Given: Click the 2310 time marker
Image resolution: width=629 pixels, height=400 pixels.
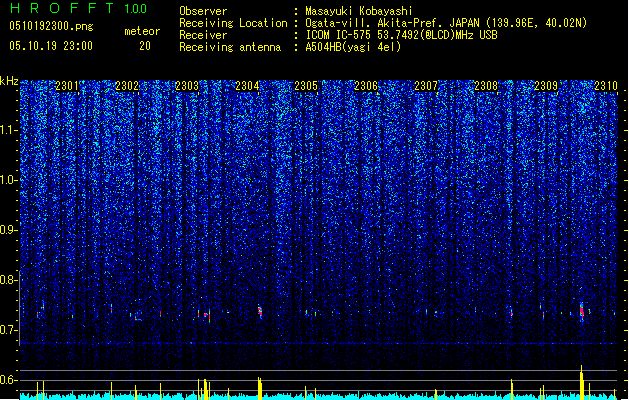Looking at the screenshot, I should [606, 86].
